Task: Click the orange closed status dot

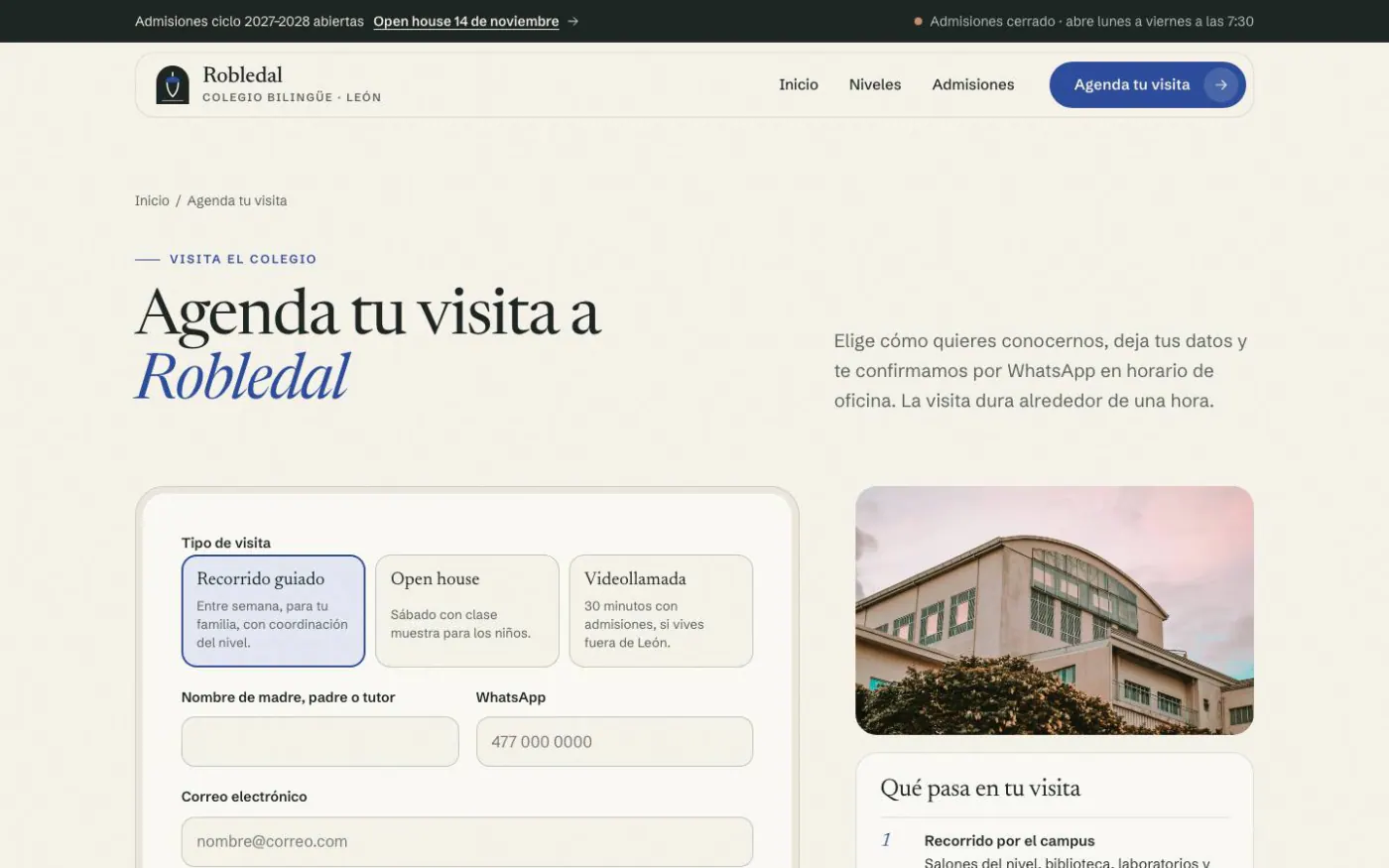Action: (x=918, y=21)
